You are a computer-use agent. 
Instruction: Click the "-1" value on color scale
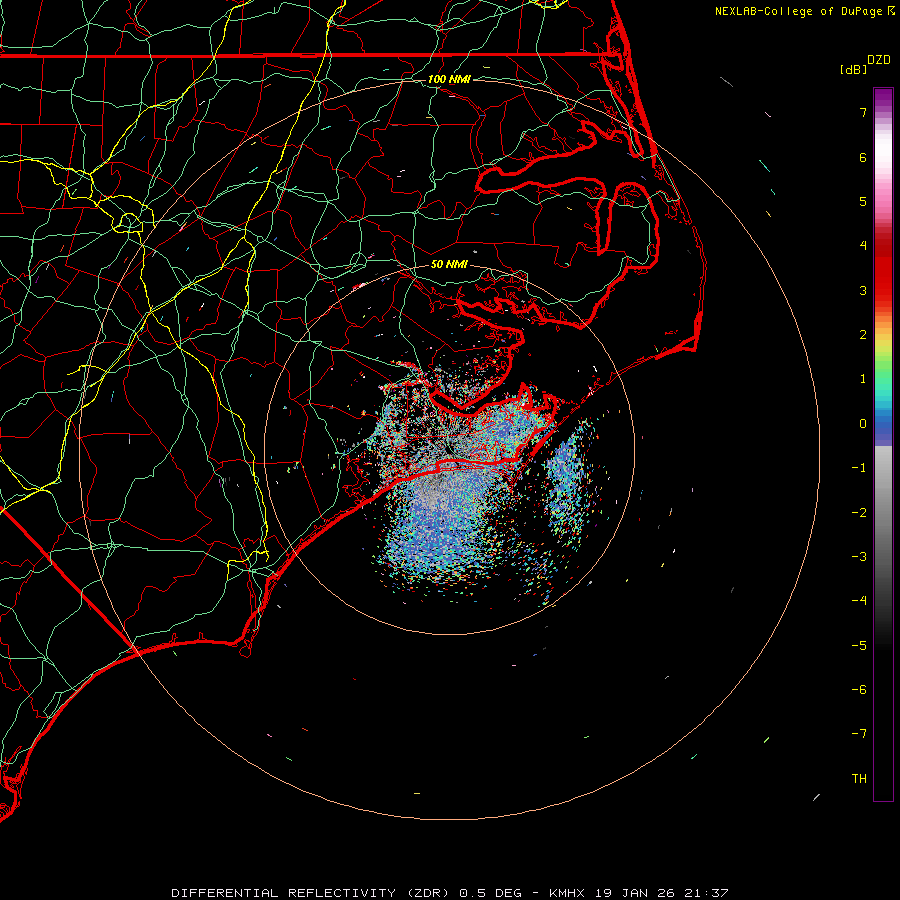tap(859, 468)
